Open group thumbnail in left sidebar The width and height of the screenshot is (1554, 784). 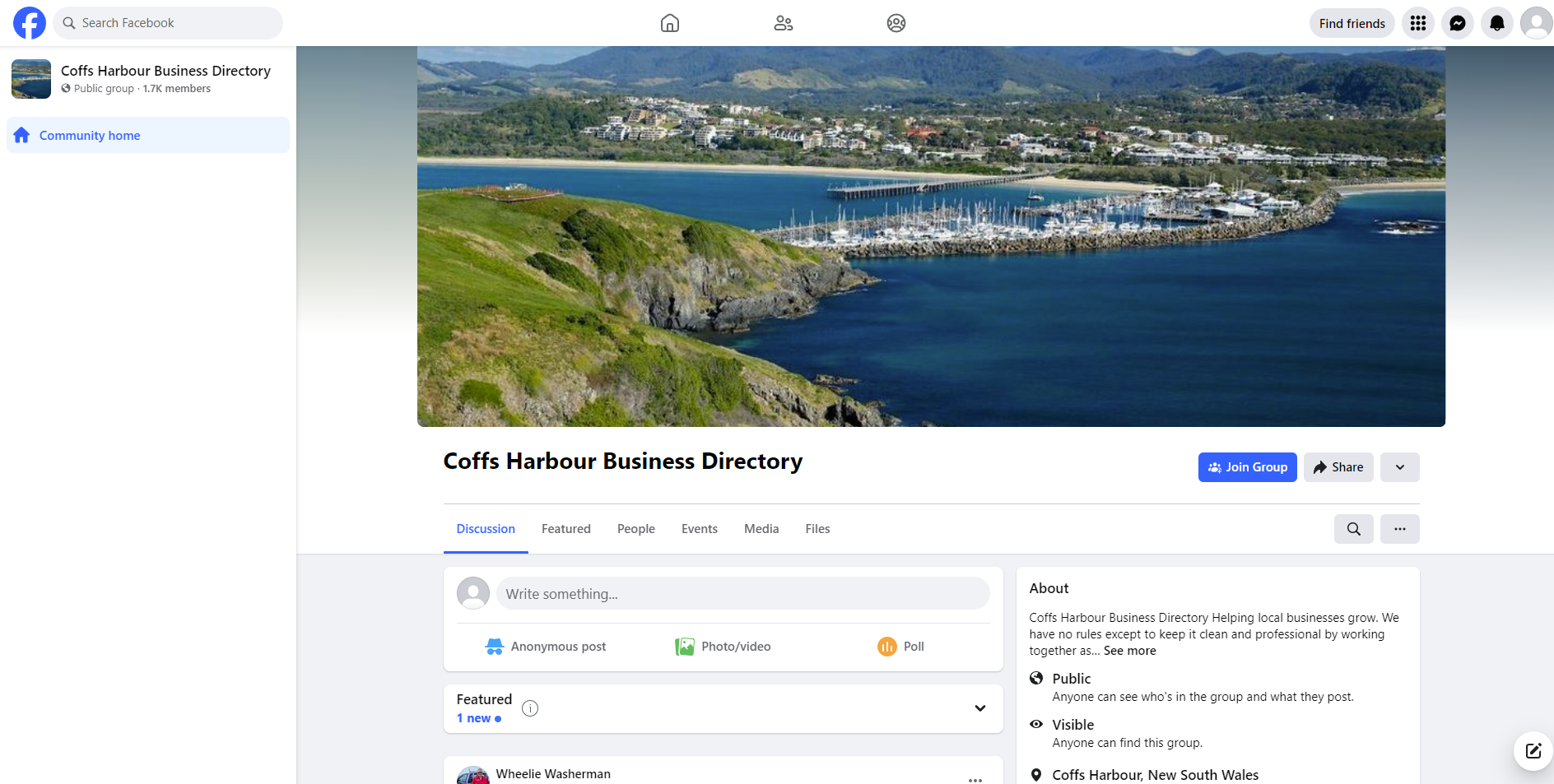[x=31, y=79]
